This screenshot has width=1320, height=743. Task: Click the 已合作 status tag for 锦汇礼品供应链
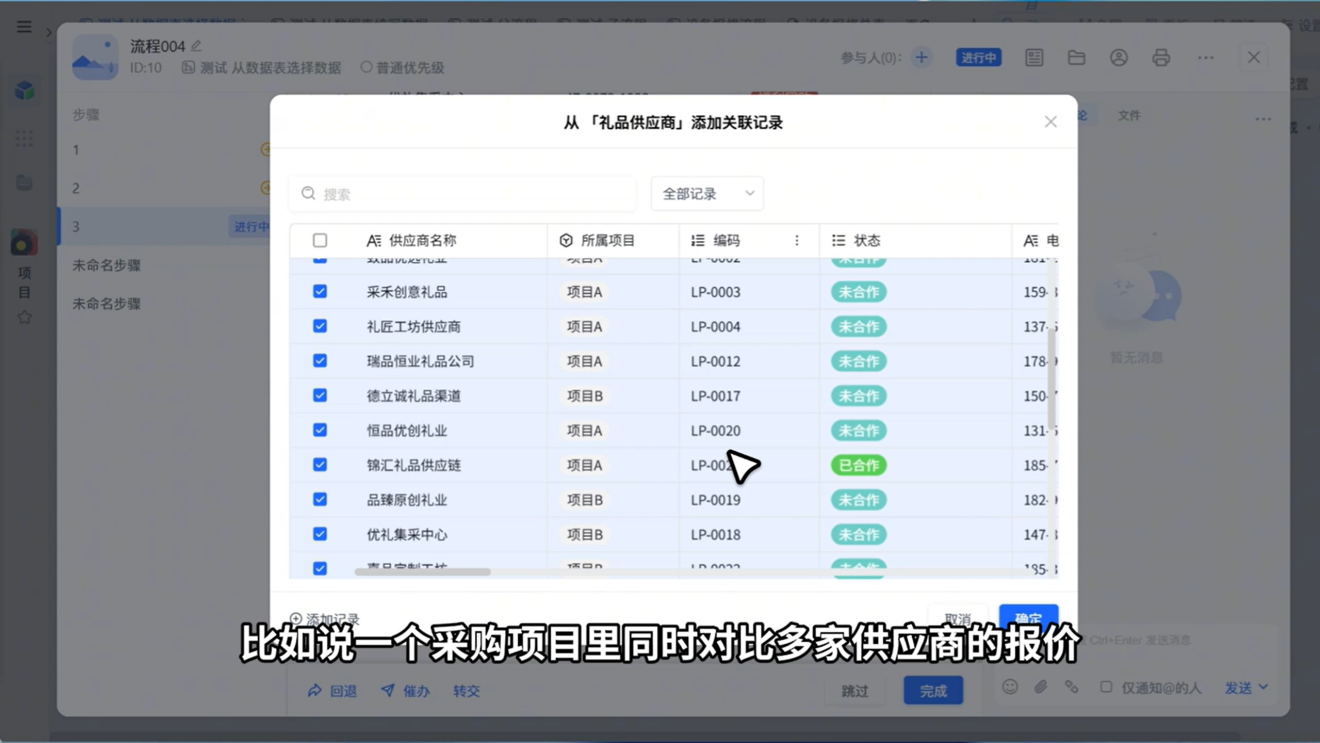pos(859,465)
